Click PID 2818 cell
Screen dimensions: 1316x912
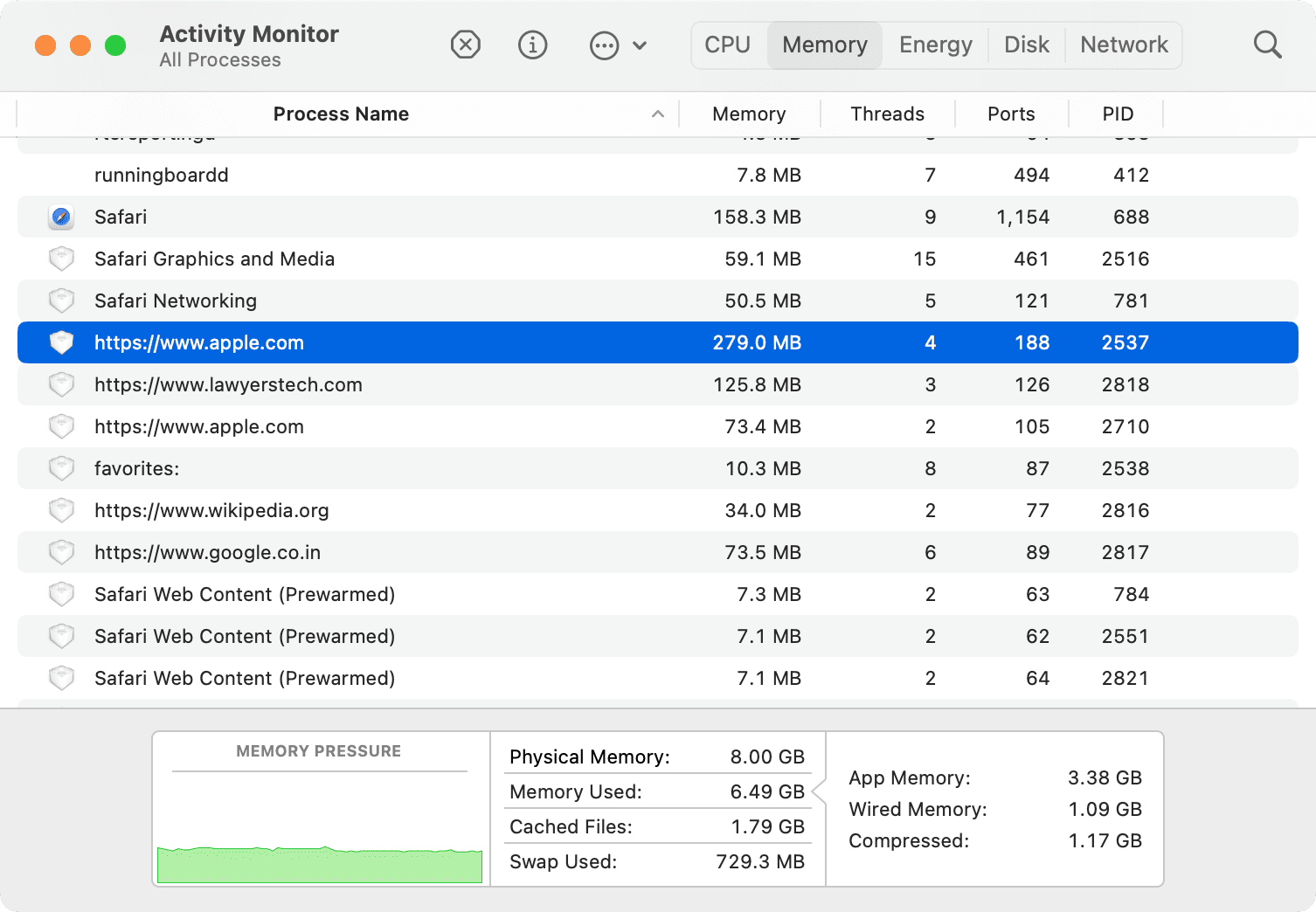[1126, 384]
